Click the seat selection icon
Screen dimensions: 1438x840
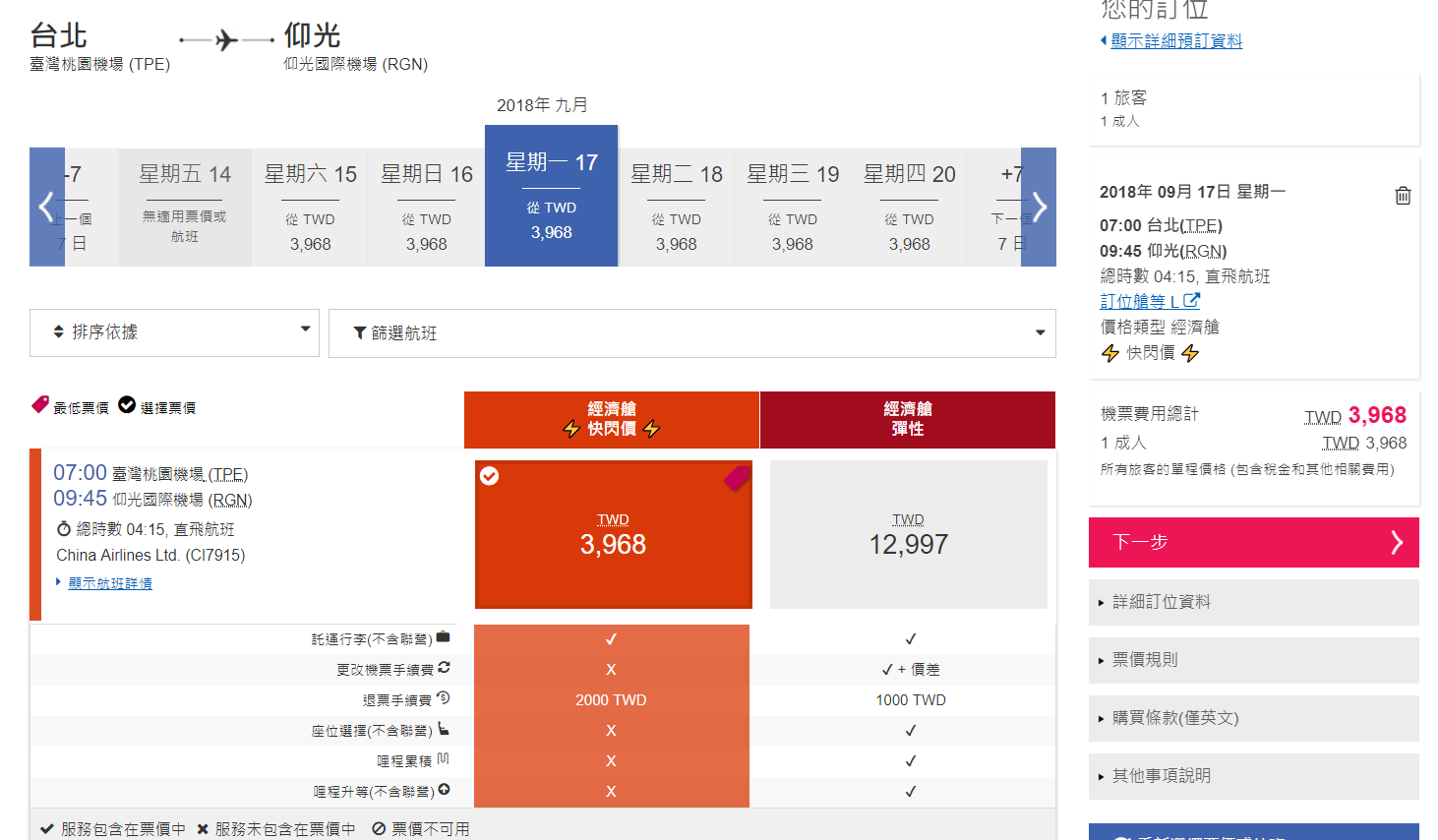point(444,729)
